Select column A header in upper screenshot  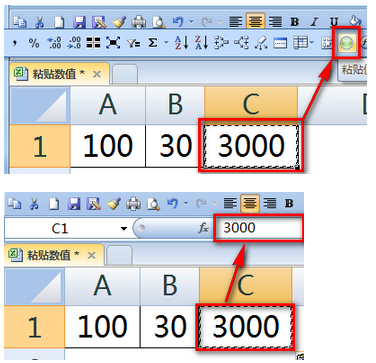tap(108, 105)
